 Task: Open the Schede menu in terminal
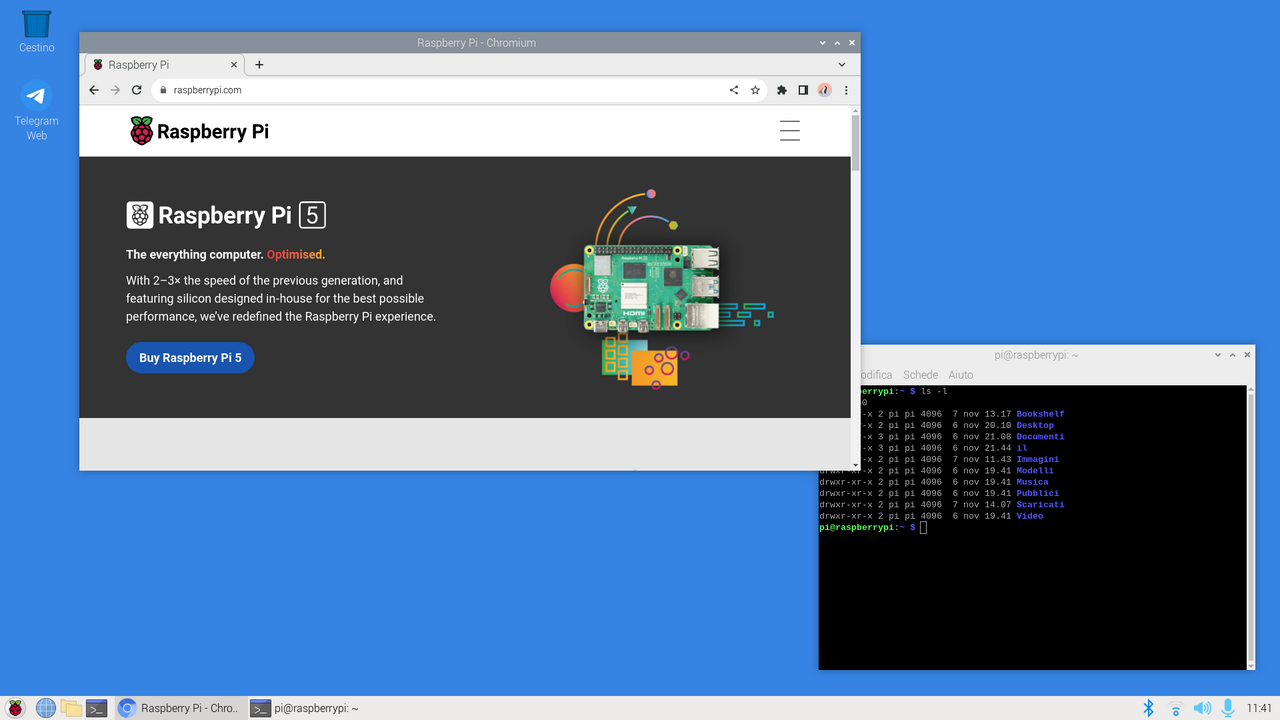tap(920, 375)
